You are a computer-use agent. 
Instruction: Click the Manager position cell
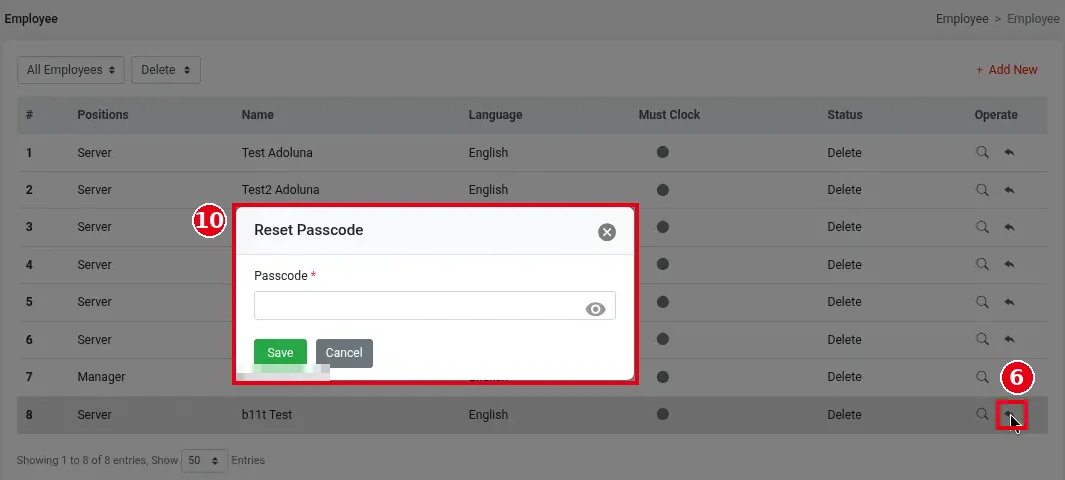pos(101,376)
